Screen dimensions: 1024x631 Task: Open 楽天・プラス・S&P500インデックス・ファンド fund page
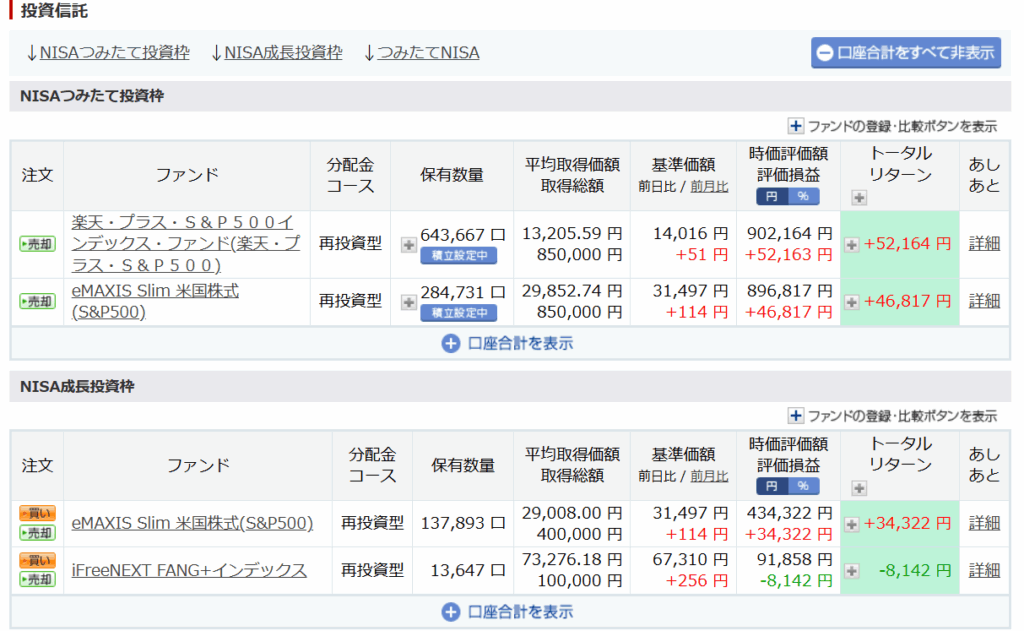[185, 244]
